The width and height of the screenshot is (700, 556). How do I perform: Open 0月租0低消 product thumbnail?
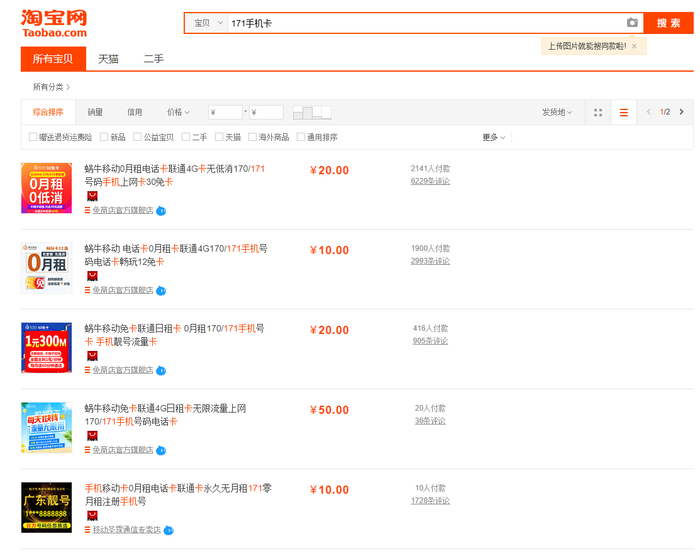click(46, 188)
